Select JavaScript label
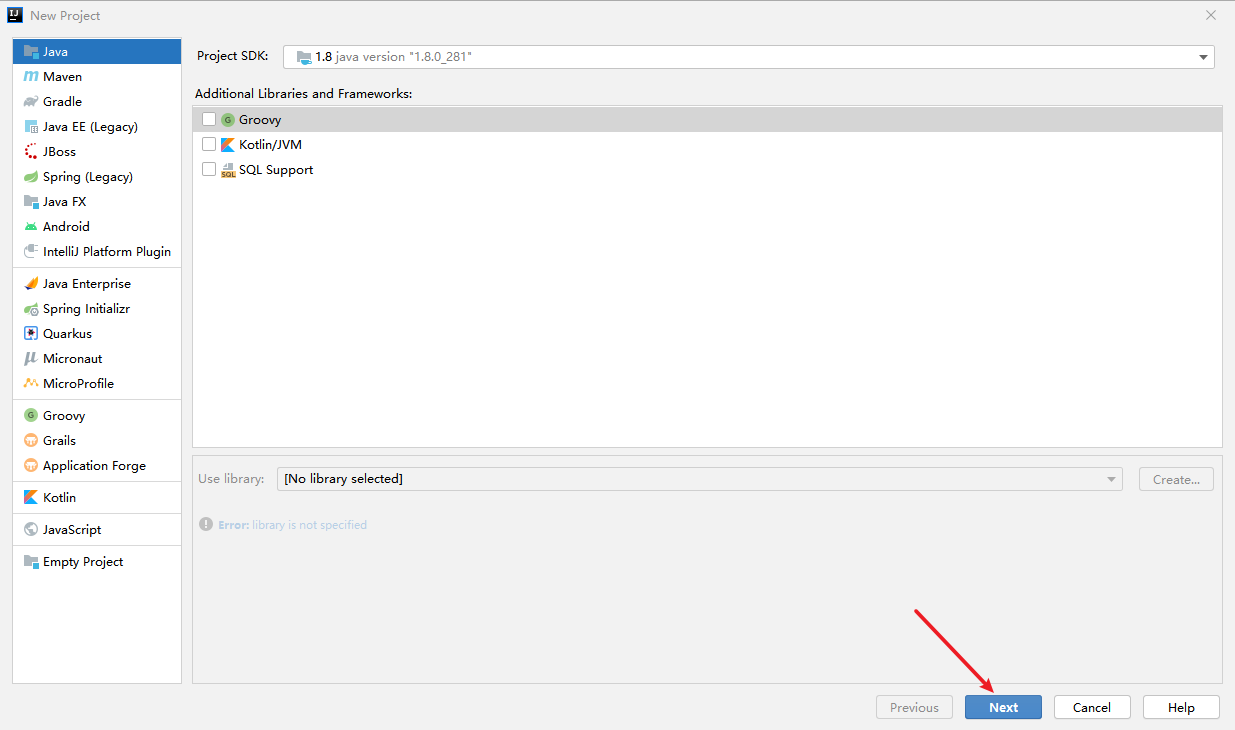 pos(72,529)
